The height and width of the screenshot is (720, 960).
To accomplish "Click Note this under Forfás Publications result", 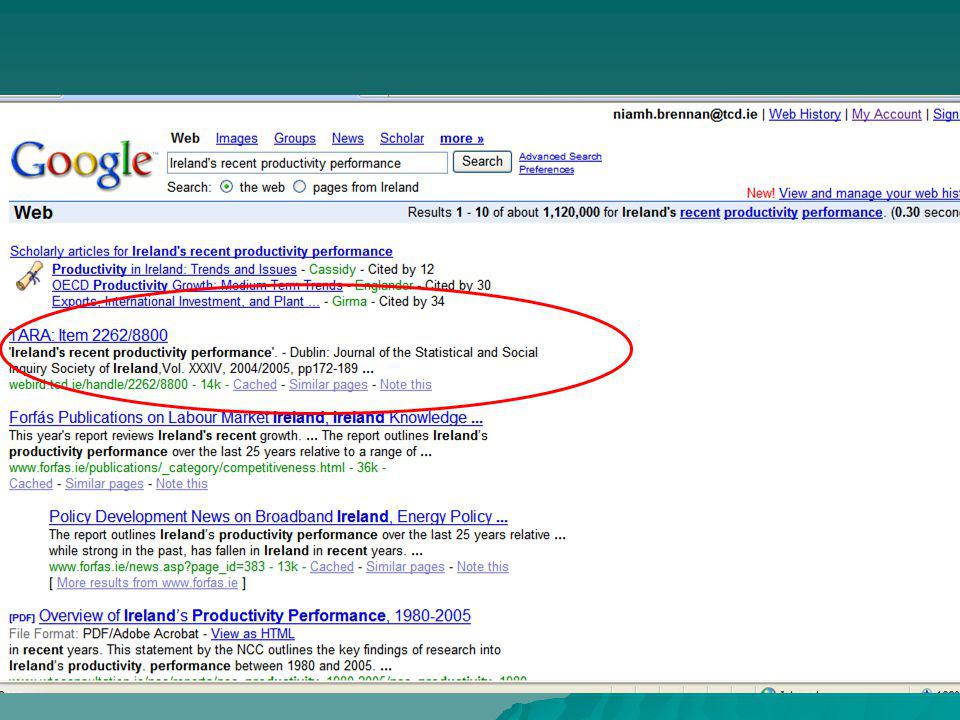I will 181,484.
